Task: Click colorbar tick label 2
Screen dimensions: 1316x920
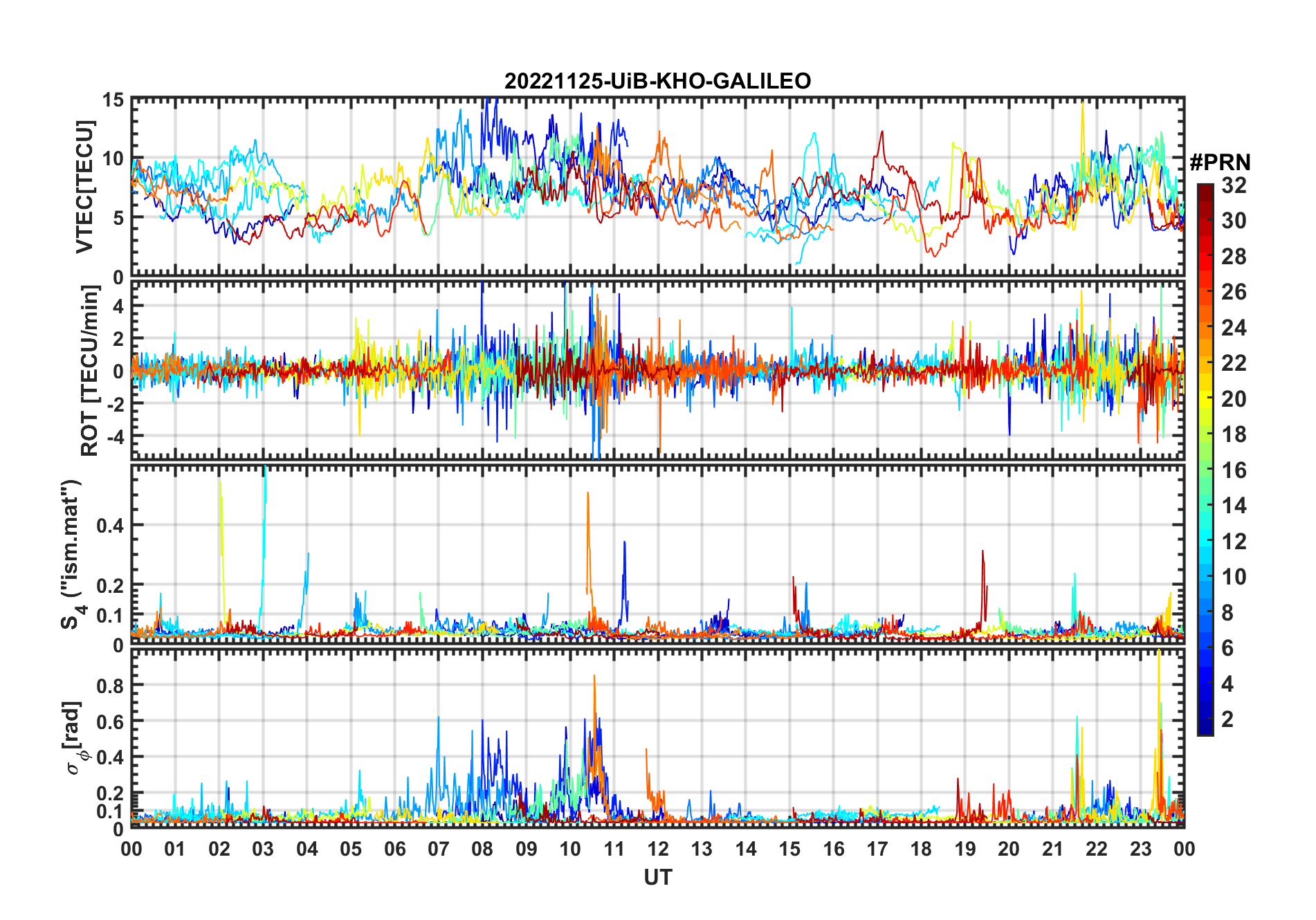Action: (x=1227, y=719)
